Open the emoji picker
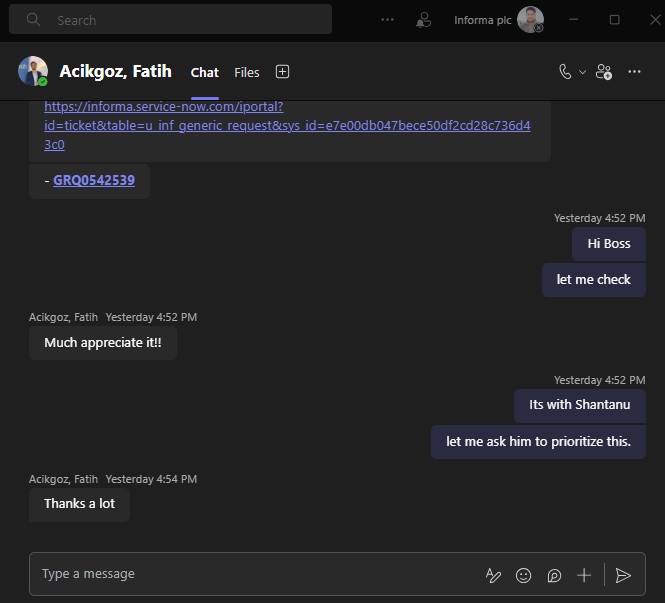 coord(523,575)
